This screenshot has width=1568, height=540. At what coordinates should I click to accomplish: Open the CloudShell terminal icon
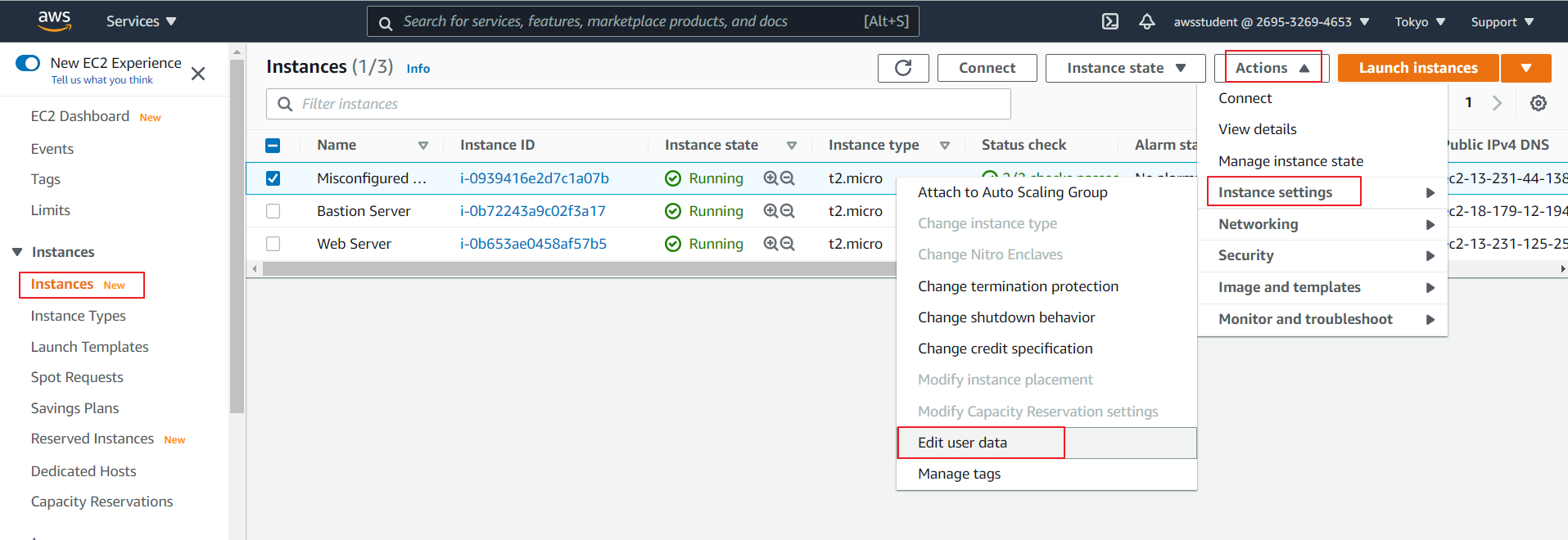coord(1110,21)
